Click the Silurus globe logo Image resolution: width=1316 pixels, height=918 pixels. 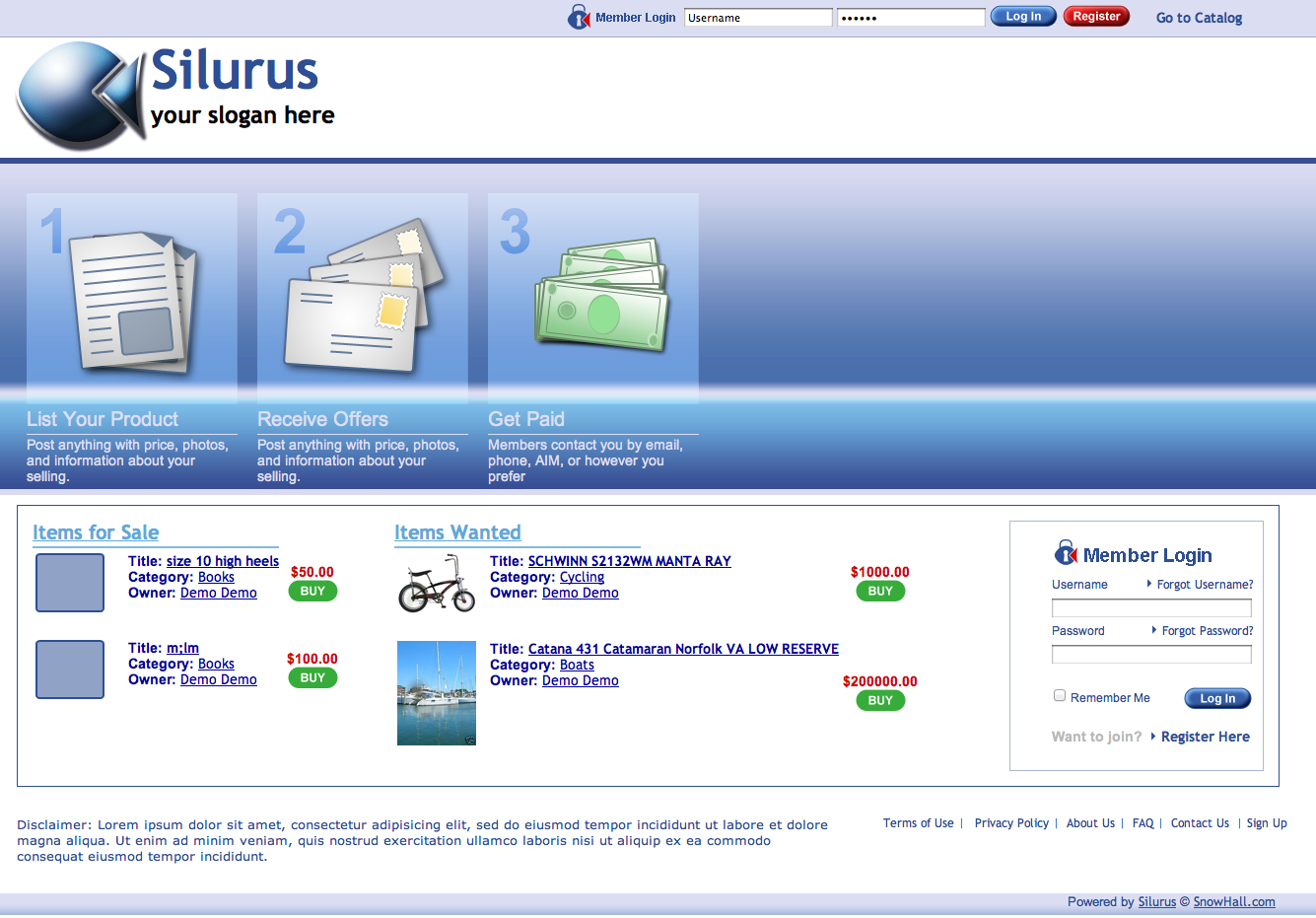coord(74,96)
